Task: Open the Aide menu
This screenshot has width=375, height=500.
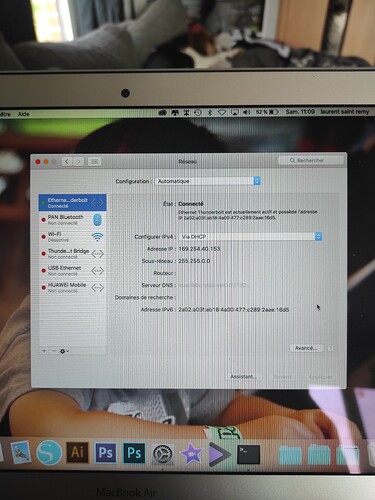Action: (23, 114)
